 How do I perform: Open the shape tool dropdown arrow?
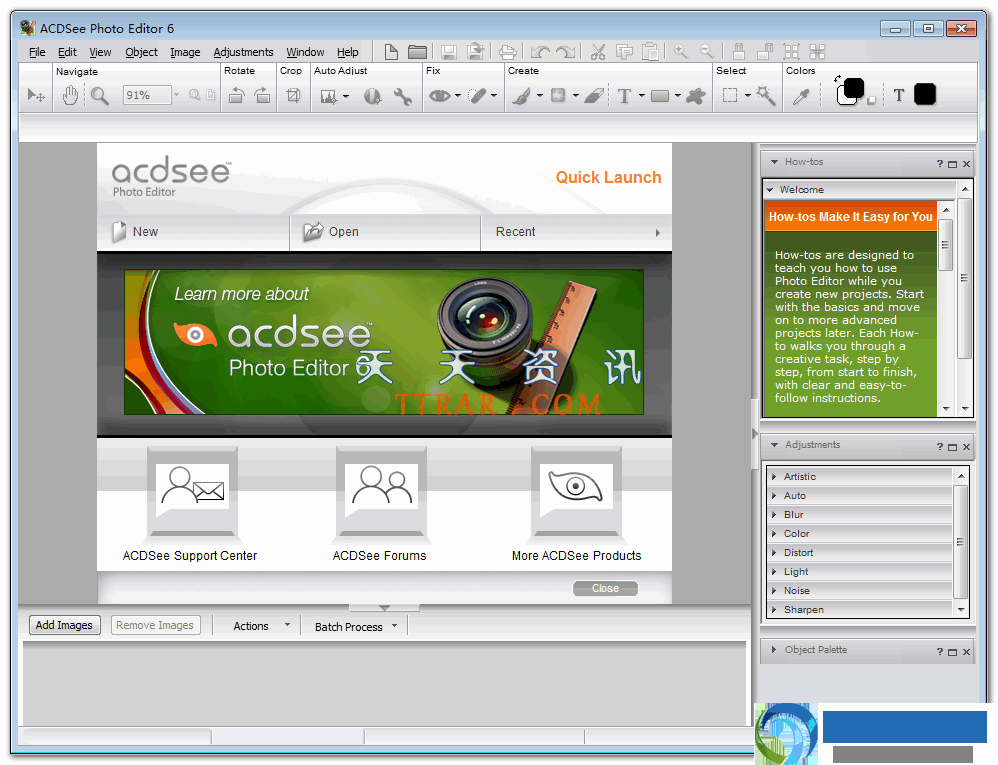678,95
